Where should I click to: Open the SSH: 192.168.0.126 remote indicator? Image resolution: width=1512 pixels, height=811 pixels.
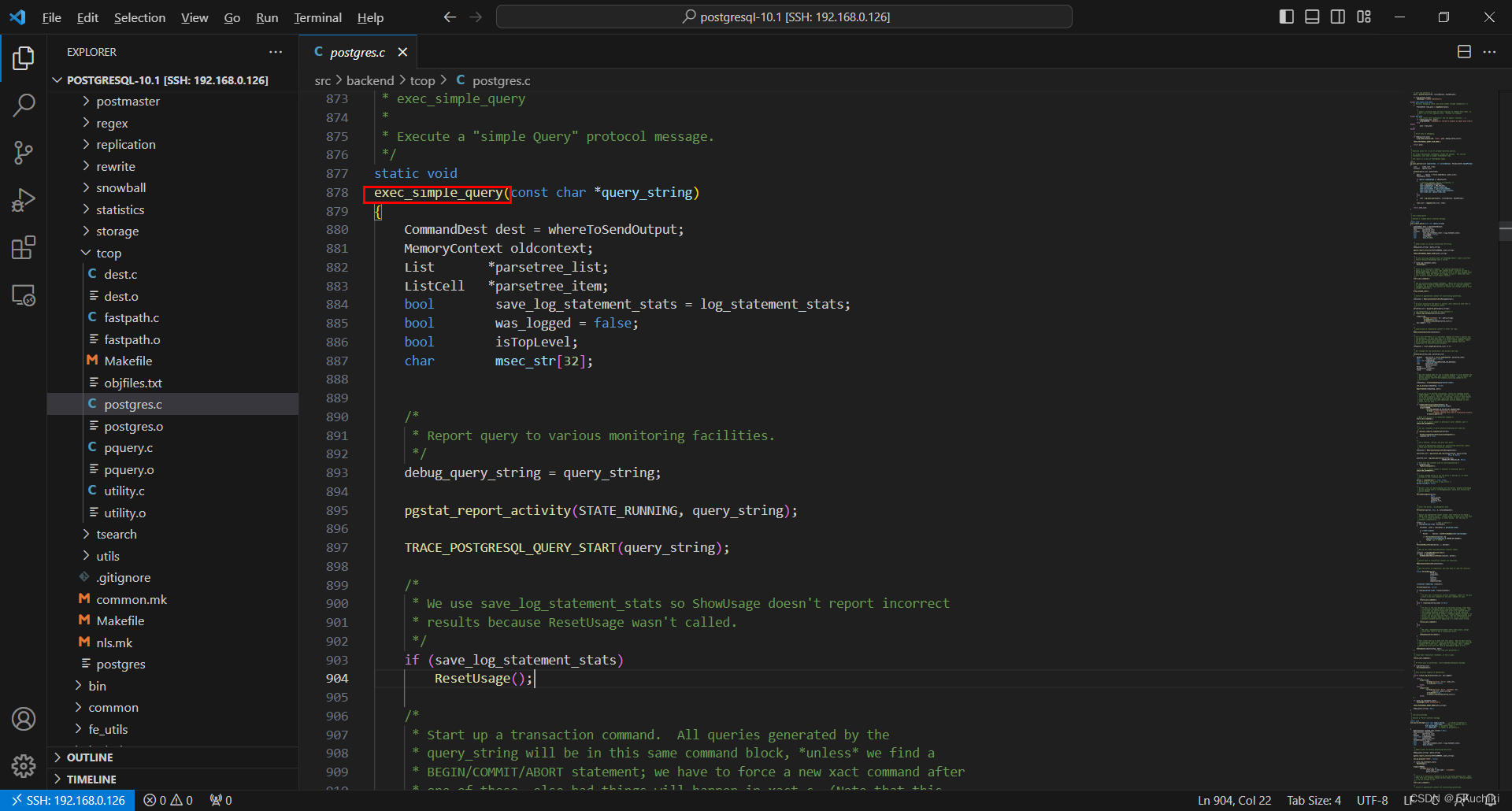pos(68,800)
